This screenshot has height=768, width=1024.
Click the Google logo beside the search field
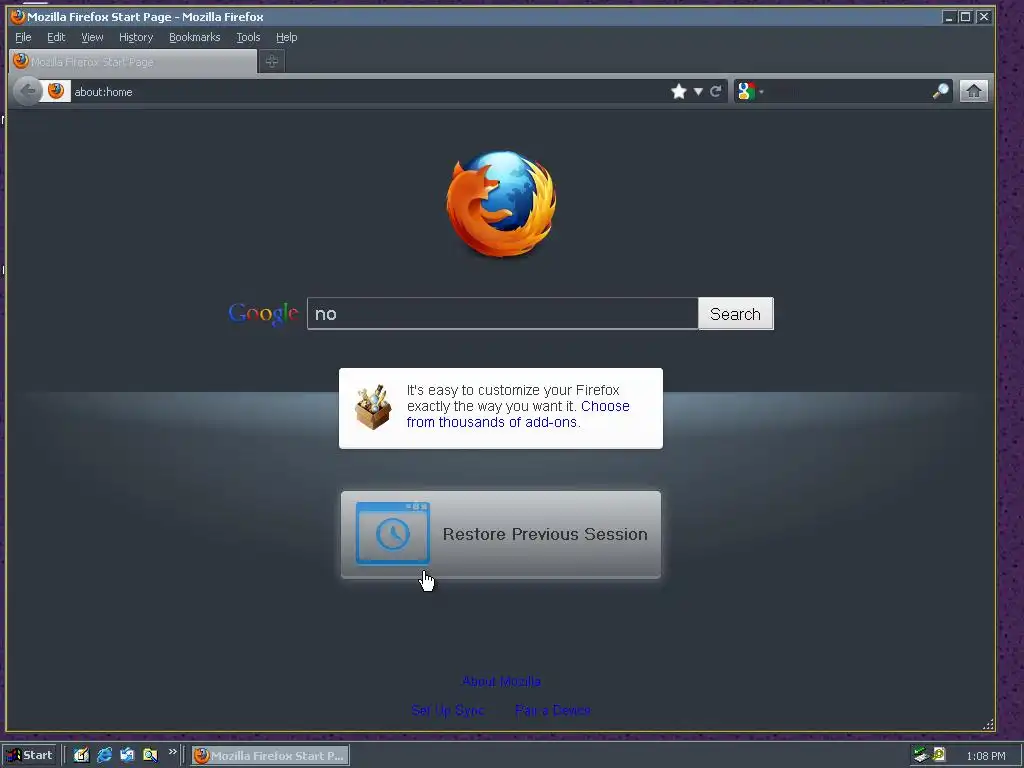click(x=263, y=314)
